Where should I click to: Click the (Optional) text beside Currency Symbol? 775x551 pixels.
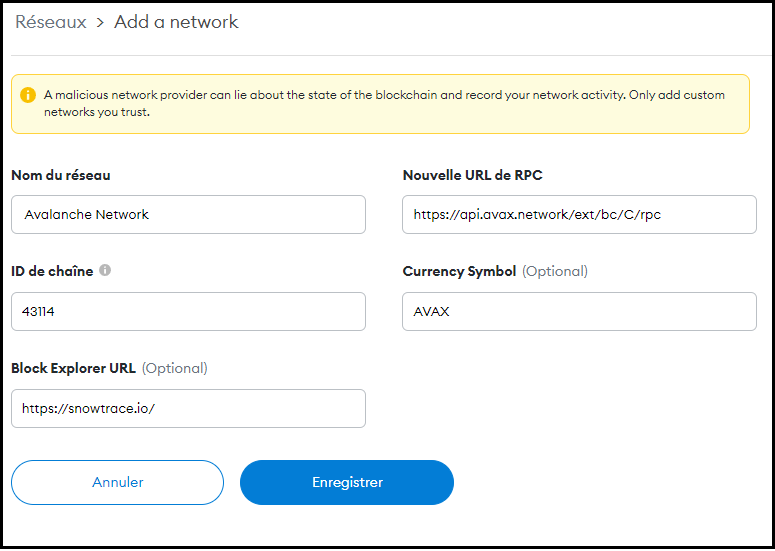click(x=555, y=271)
